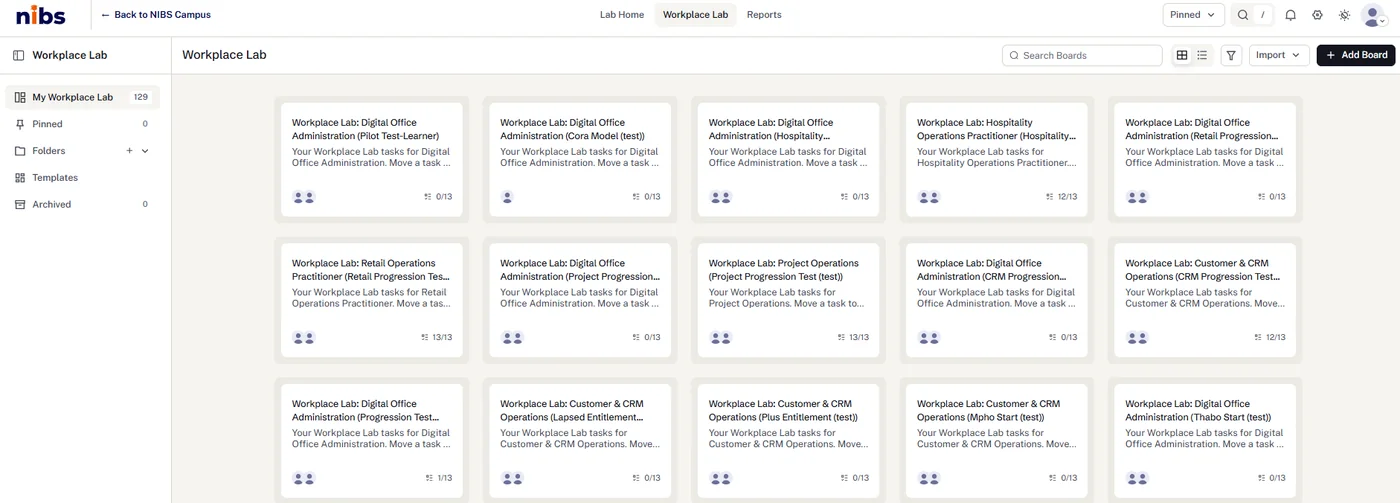Click the Search Boards field
Screen dimensions: 1400x503
(x=1082, y=55)
